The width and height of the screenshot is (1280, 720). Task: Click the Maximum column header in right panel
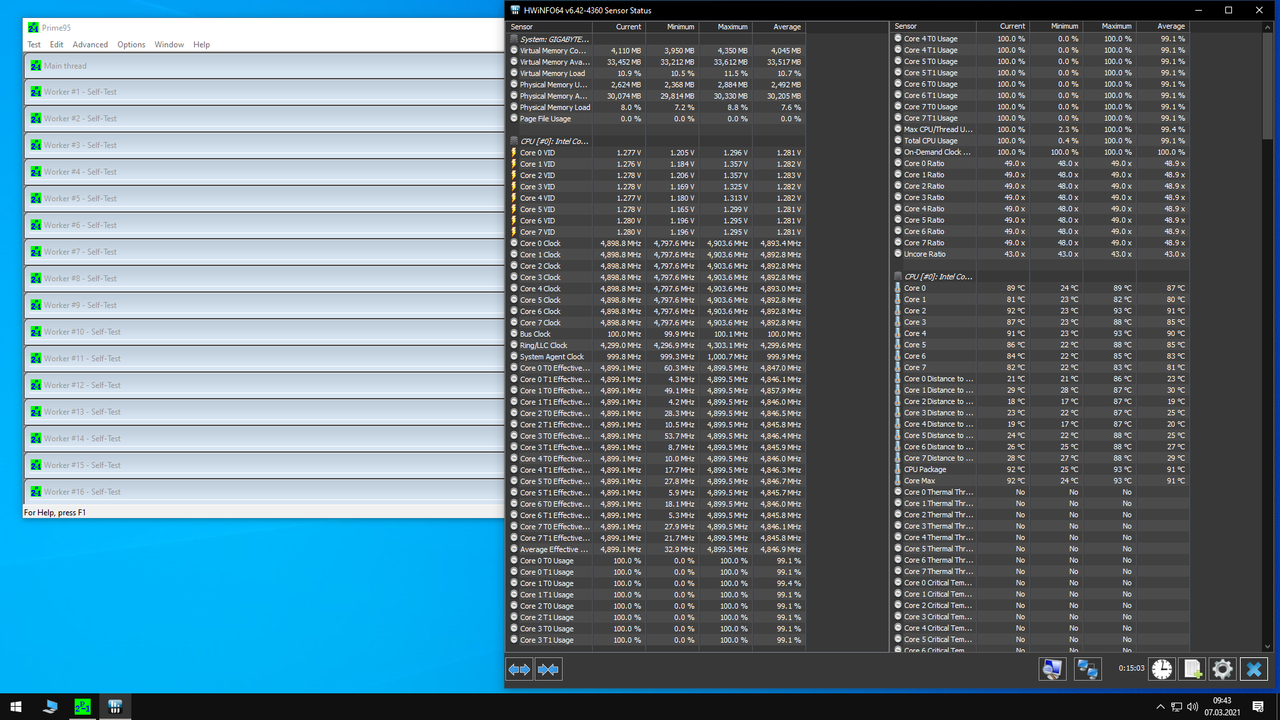(1108, 27)
